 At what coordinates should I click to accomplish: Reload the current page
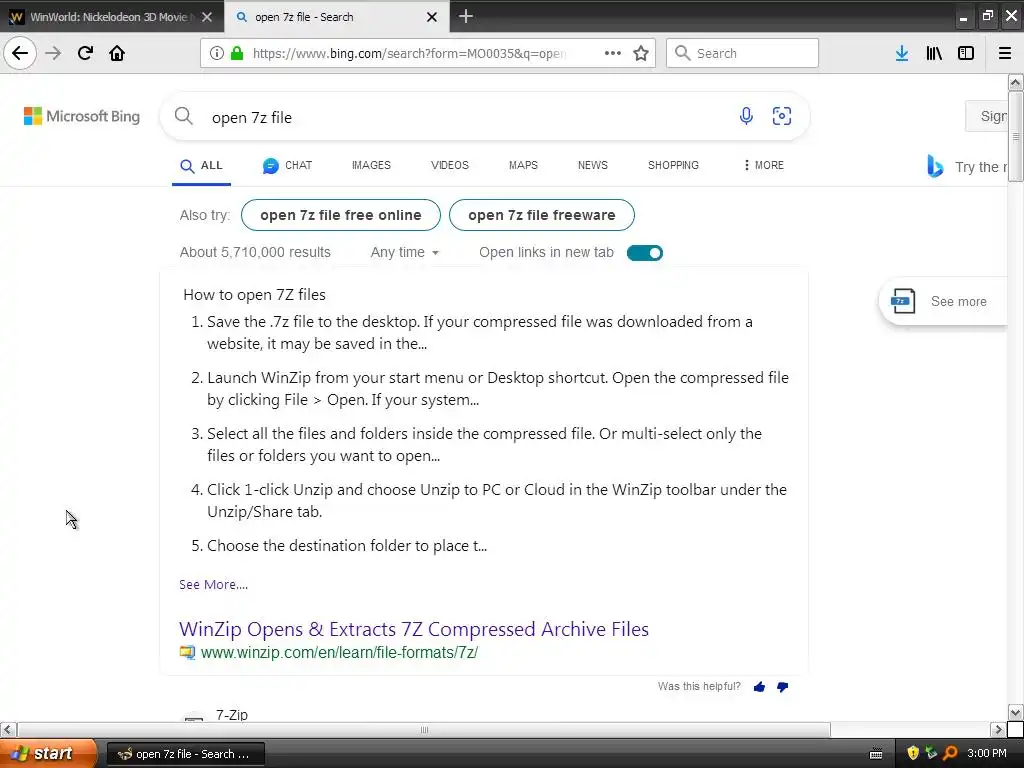point(85,53)
